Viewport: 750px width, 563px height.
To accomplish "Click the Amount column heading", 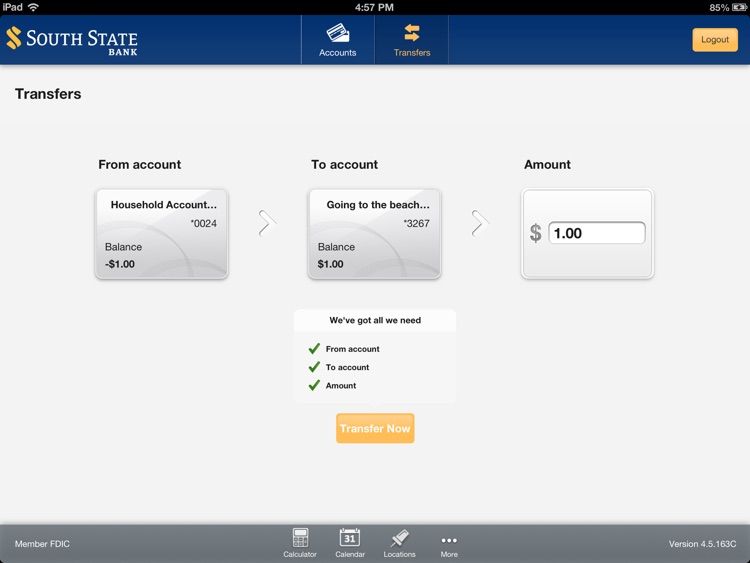I will click(x=547, y=165).
